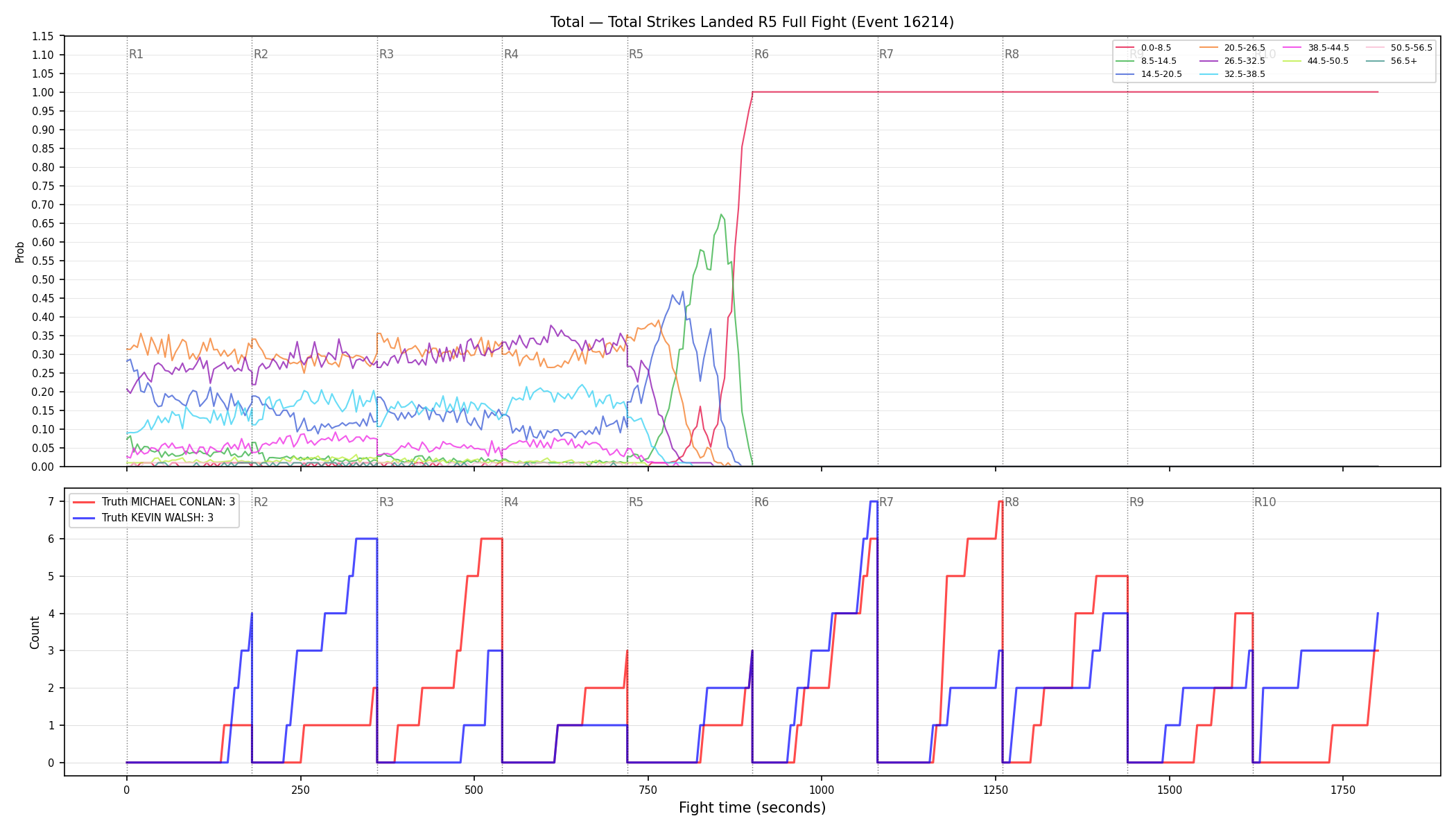The image size is (1456, 832).
Task: Click the R9 marker in the count plot
Action: pos(1136,502)
